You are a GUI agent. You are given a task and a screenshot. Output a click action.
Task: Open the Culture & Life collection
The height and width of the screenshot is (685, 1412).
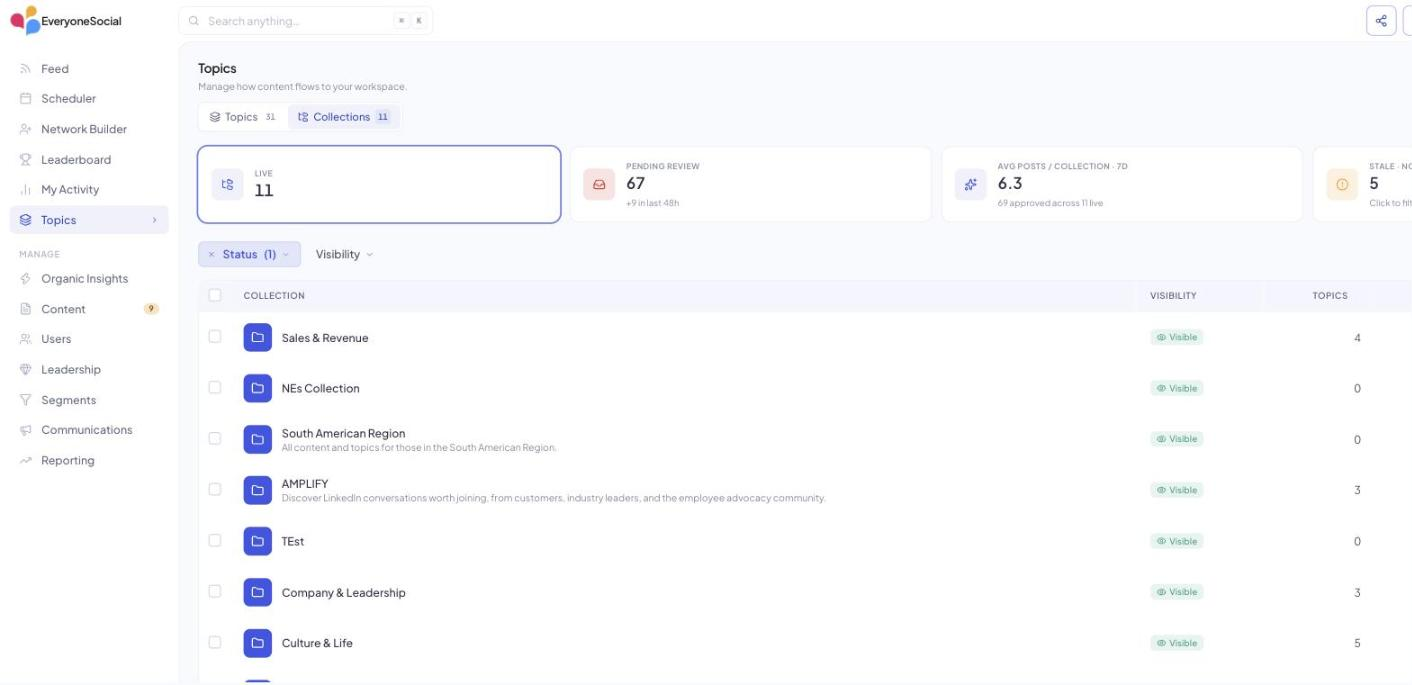tap(317, 643)
